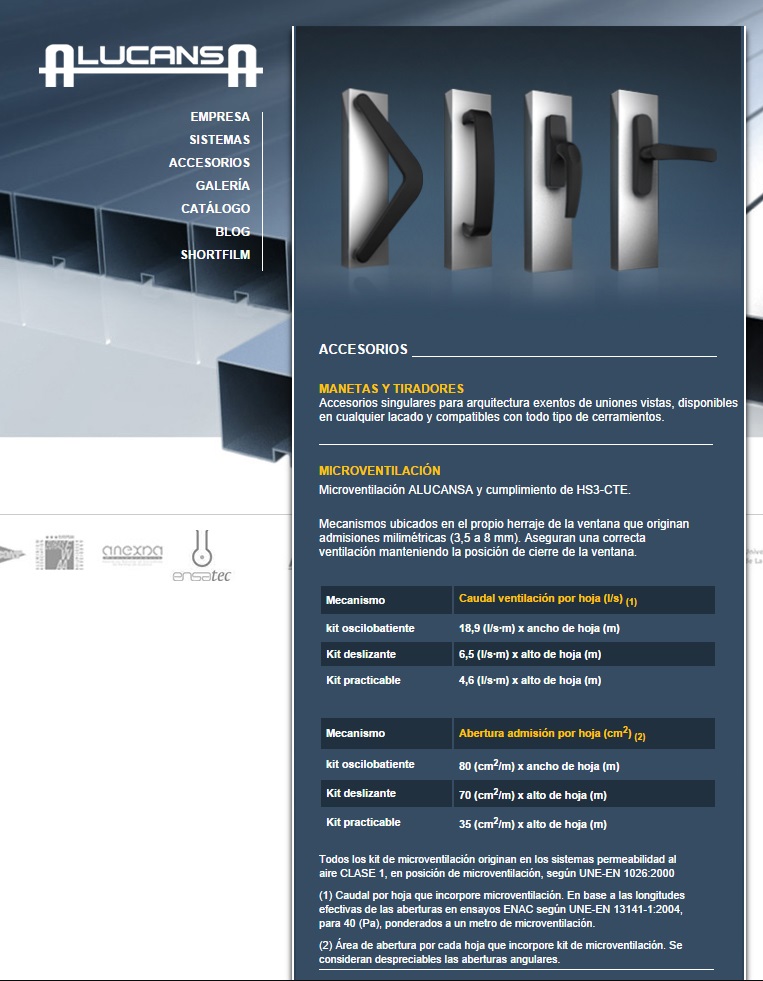Screen dimensions: 763x981
Task: Click the MICROVENTILACIÓN heading
Action: point(379,470)
